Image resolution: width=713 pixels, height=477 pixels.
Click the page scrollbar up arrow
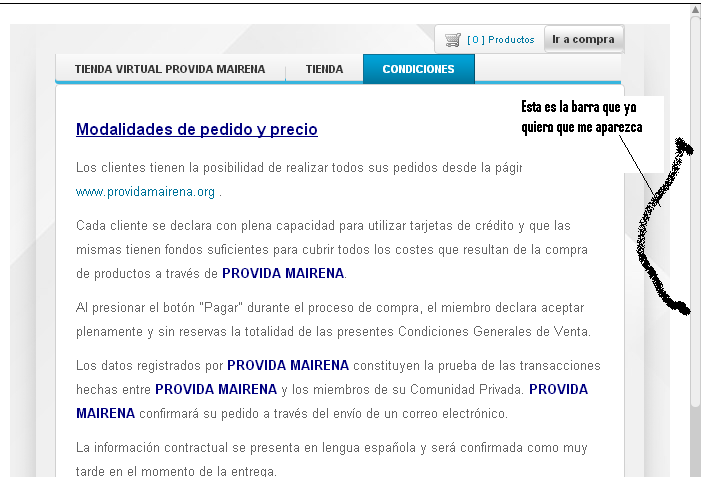[x=696, y=10]
